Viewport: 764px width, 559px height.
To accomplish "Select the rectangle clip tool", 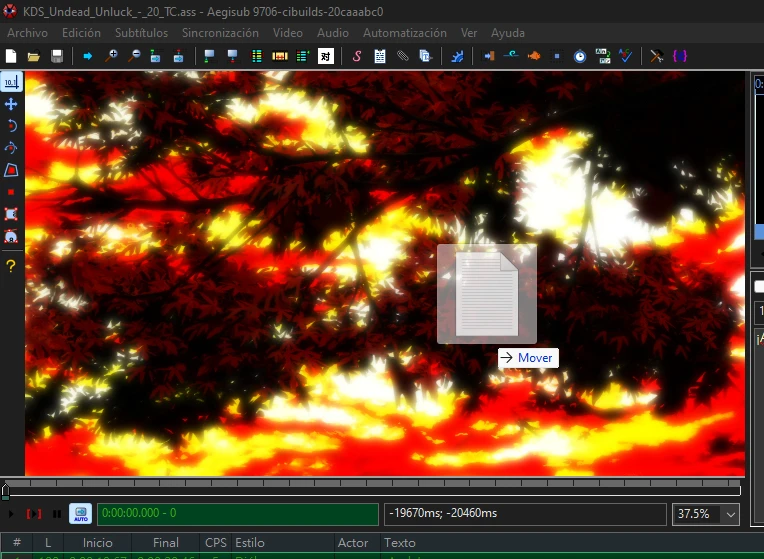I will 11,214.
